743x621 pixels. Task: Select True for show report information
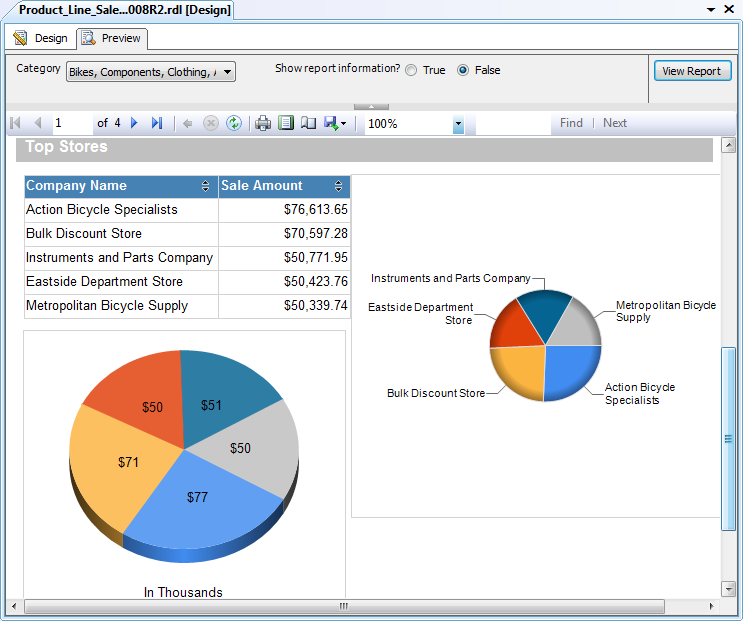coord(411,70)
